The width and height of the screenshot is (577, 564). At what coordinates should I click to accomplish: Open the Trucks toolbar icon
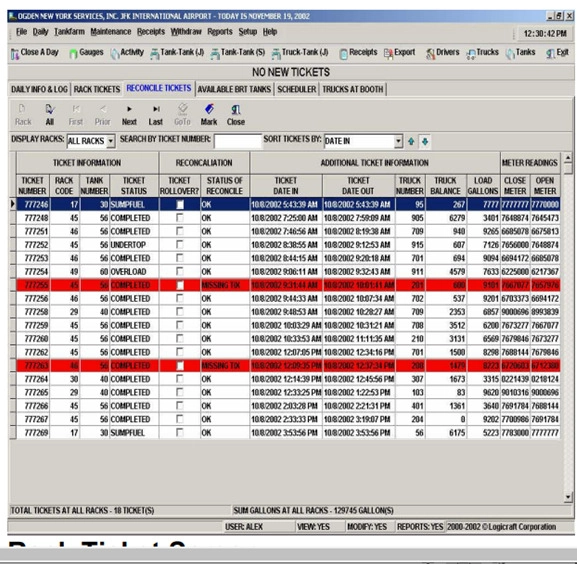coord(482,53)
